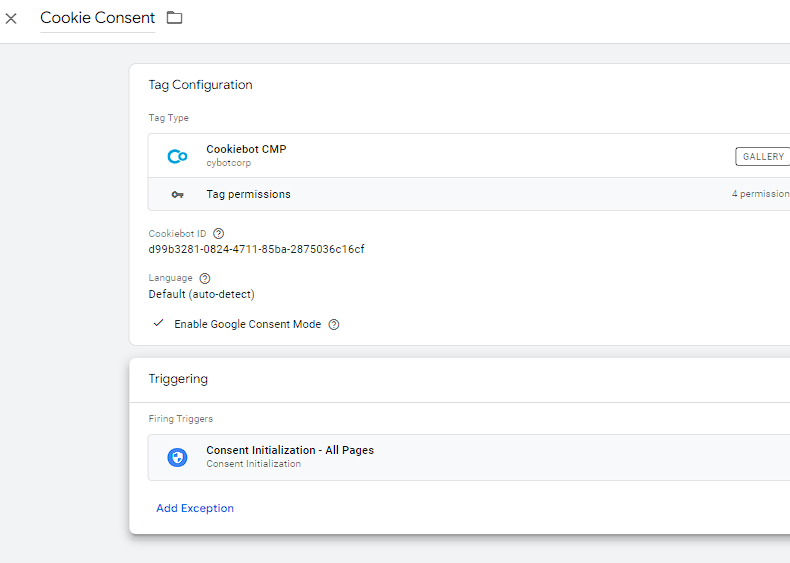The width and height of the screenshot is (790, 563).
Task: Click the Cookiebot ID value text
Action: click(256, 249)
